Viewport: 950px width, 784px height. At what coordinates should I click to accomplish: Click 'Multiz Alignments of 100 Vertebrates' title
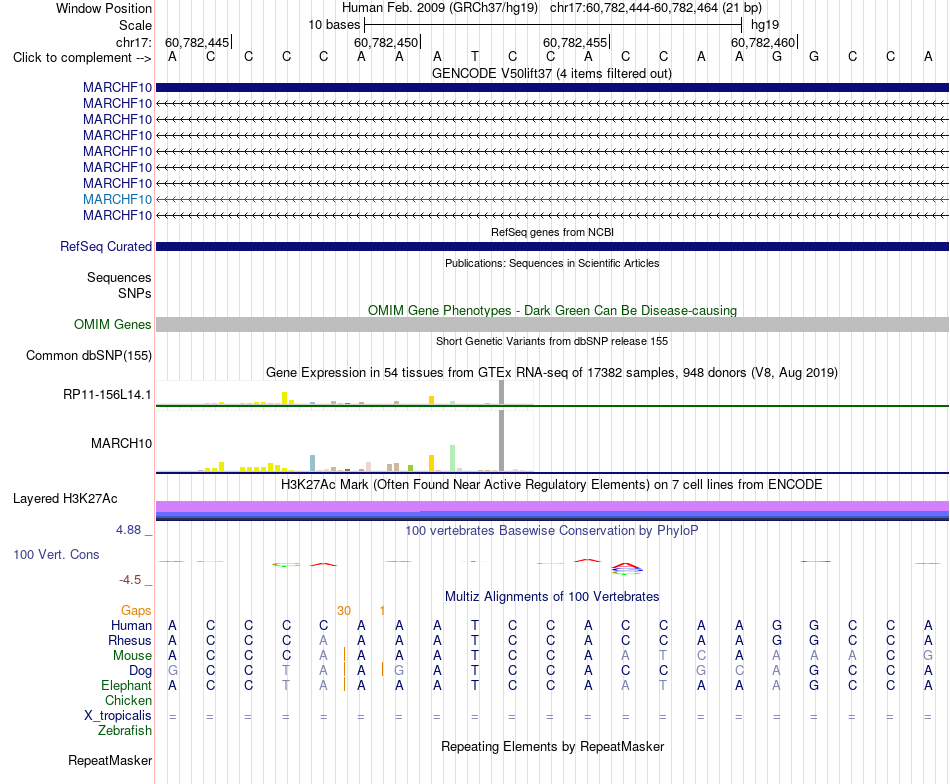click(552, 597)
